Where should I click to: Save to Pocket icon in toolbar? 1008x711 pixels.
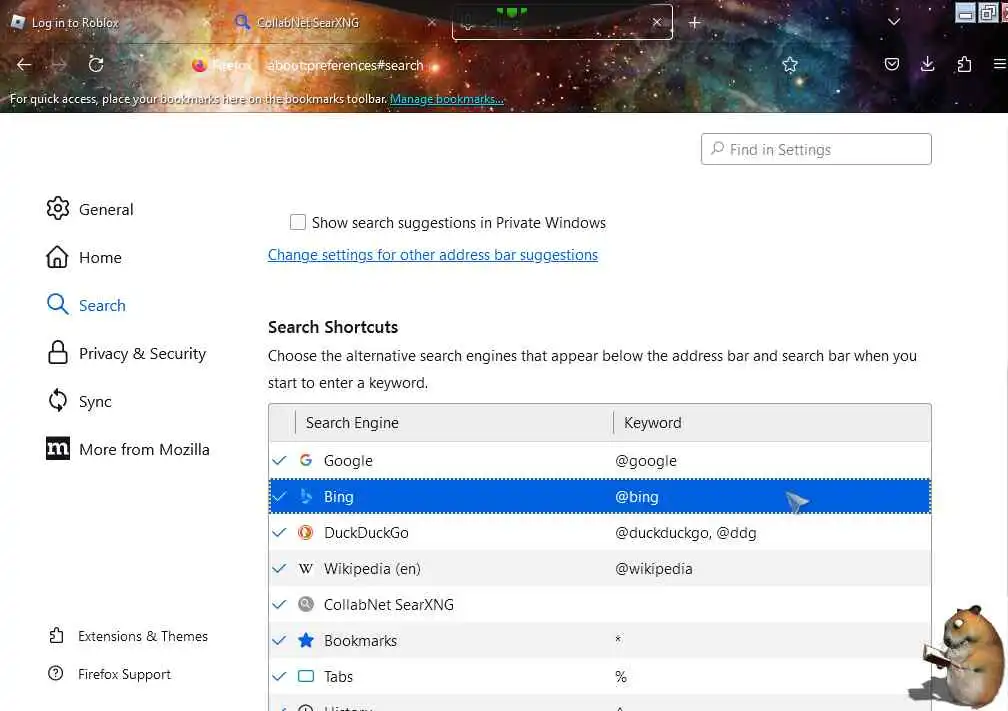892,64
